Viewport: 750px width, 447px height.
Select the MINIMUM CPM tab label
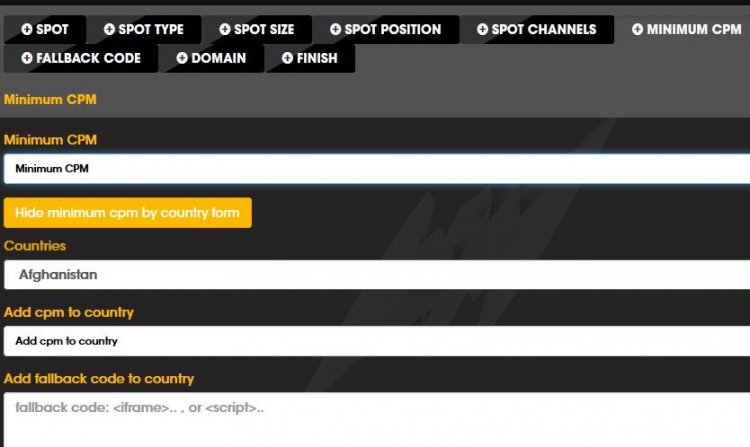coord(694,29)
